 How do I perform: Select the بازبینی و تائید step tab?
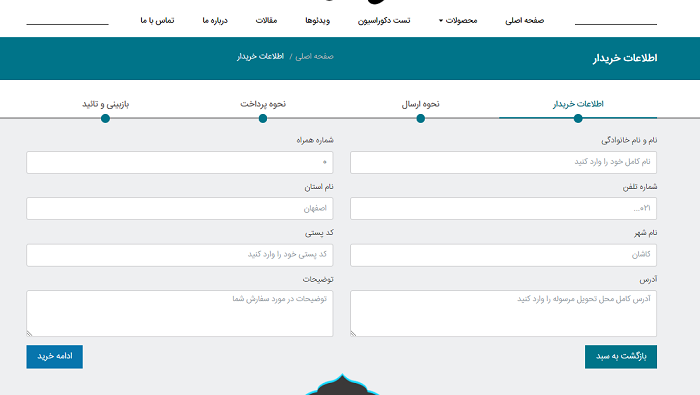pyautogui.click(x=105, y=104)
